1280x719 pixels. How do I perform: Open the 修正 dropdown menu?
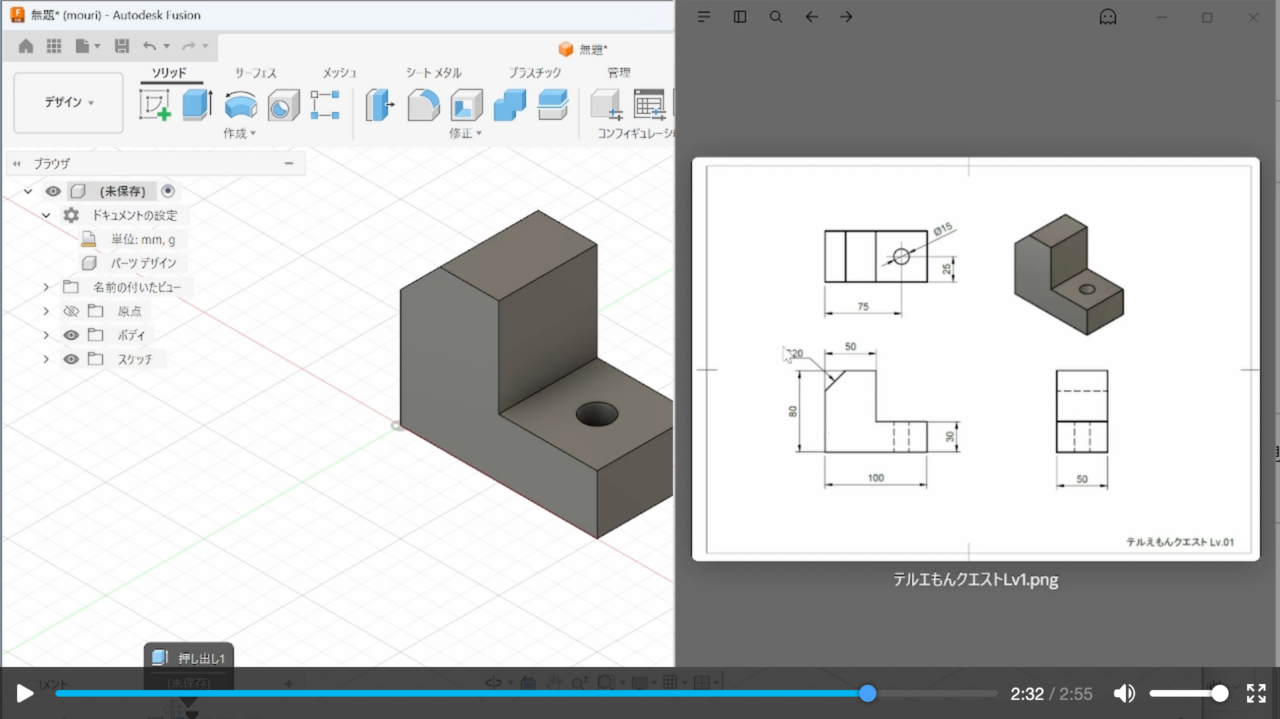(465, 133)
